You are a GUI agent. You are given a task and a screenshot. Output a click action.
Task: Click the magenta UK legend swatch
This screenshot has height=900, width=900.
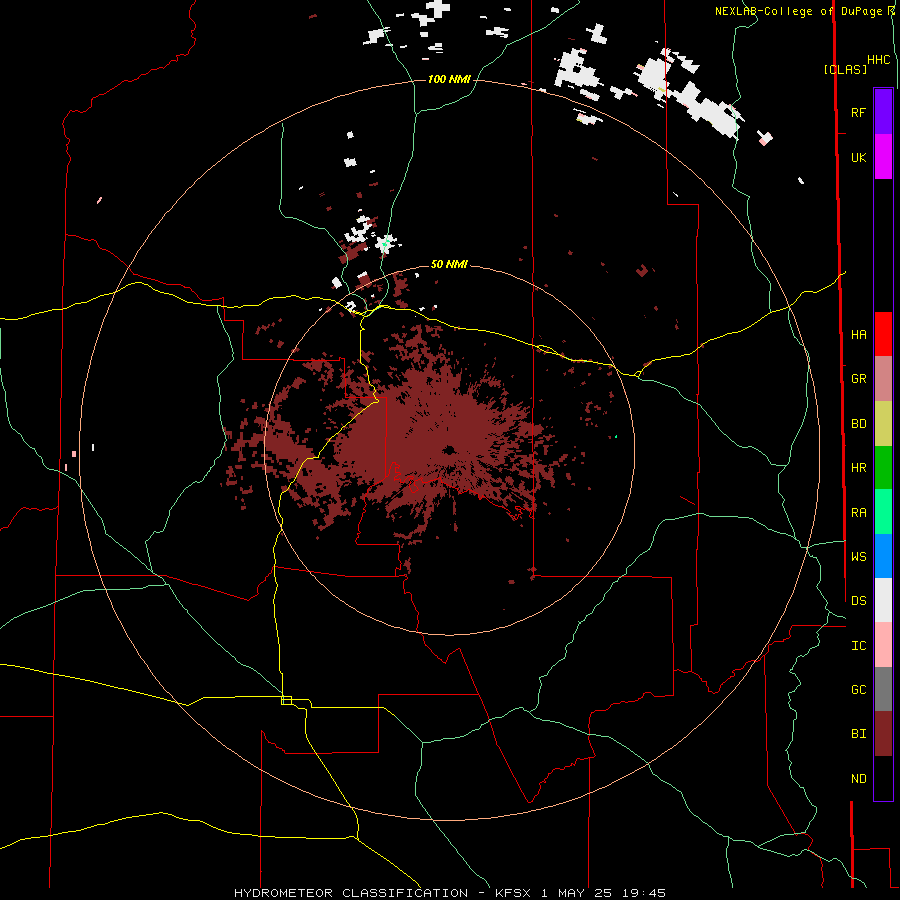[x=883, y=157]
